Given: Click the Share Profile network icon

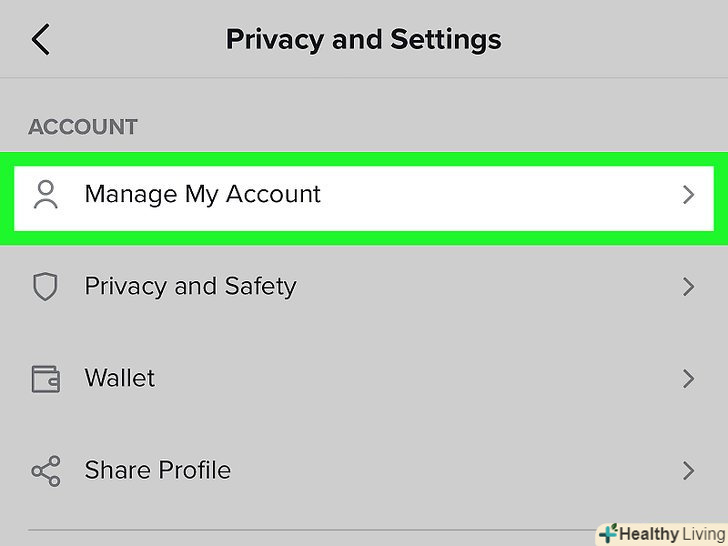Looking at the screenshot, I should pyautogui.click(x=46, y=471).
